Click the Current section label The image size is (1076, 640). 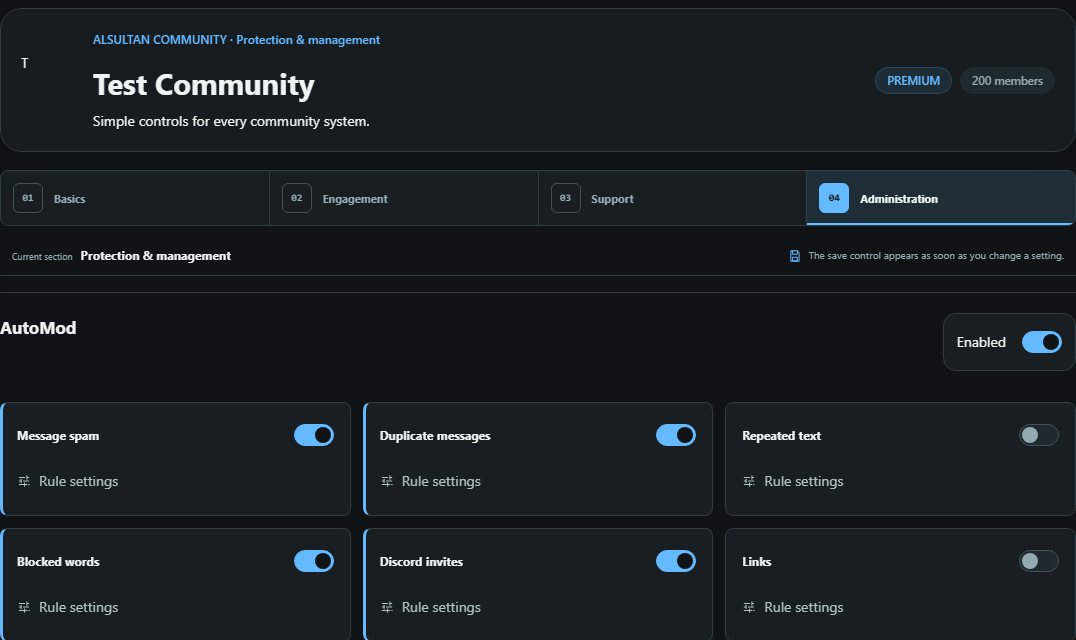pyautogui.click(x=42, y=257)
